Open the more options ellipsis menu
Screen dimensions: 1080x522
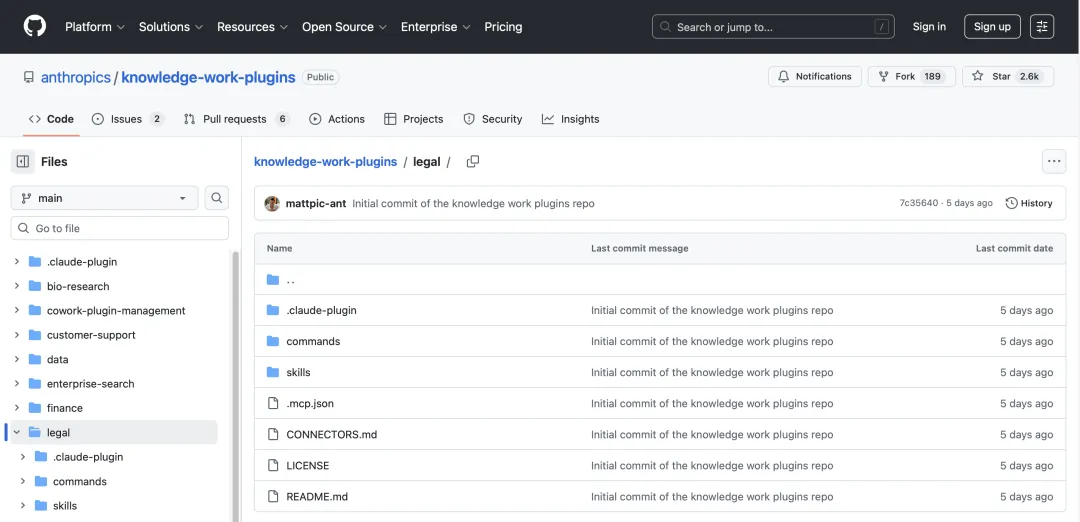[x=1053, y=161]
